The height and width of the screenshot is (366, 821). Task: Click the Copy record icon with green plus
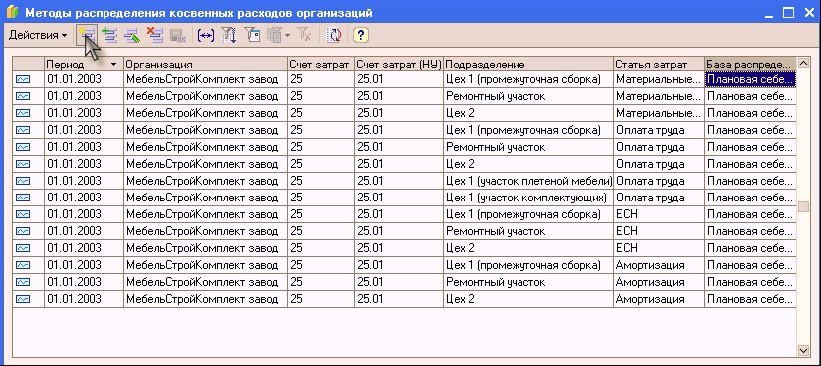click(x=110, y=35)
